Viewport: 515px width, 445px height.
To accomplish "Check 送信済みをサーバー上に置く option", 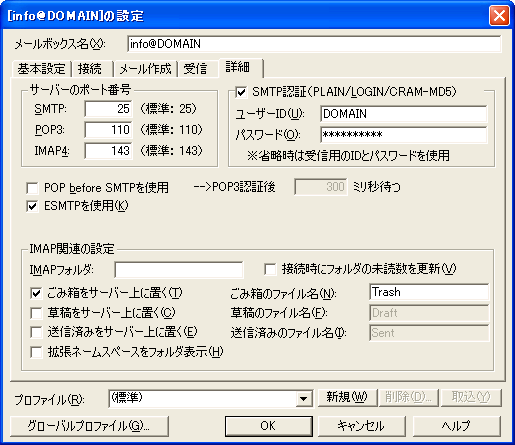I will (36, 332).
